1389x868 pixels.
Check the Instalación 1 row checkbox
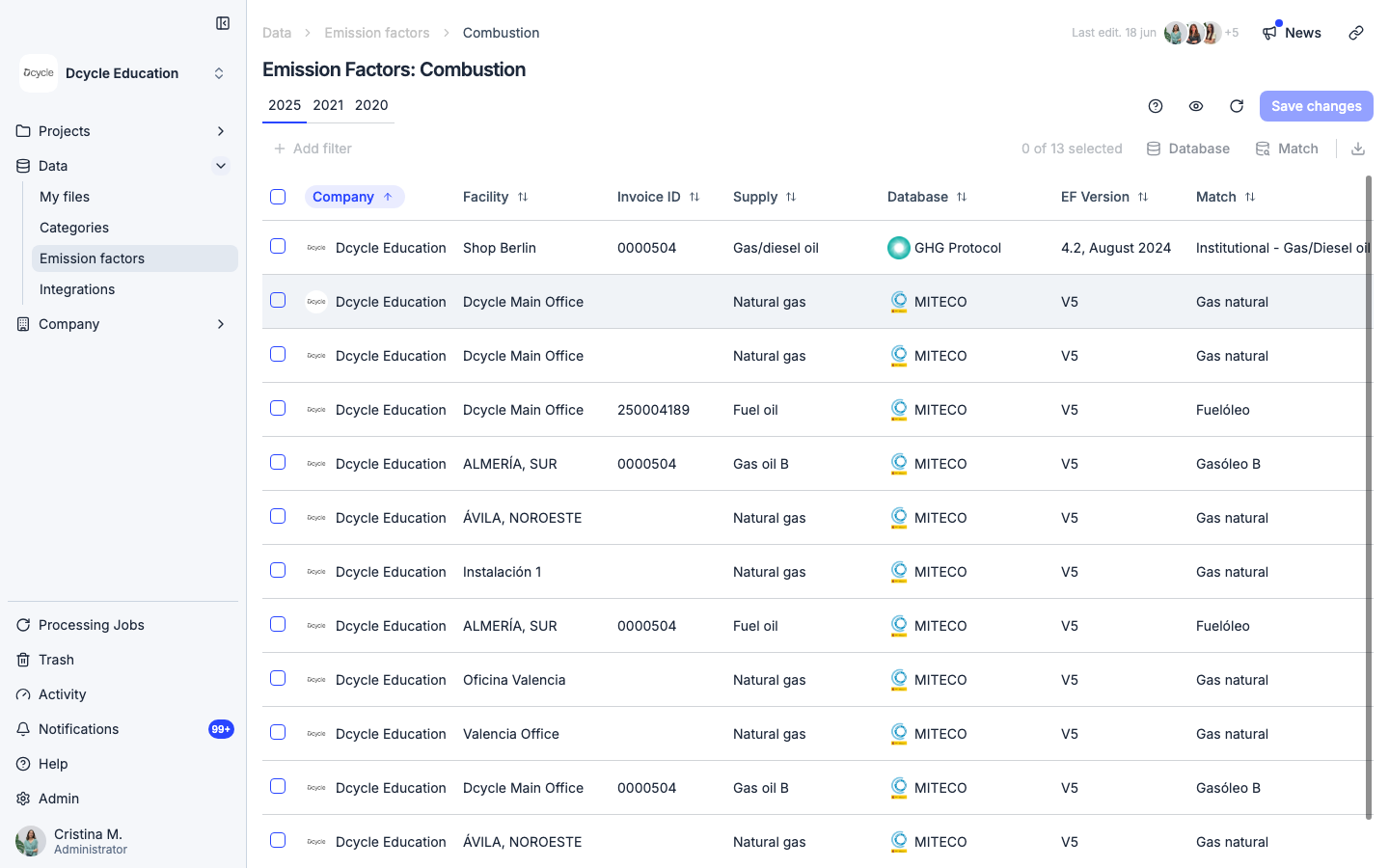point(278,570)
